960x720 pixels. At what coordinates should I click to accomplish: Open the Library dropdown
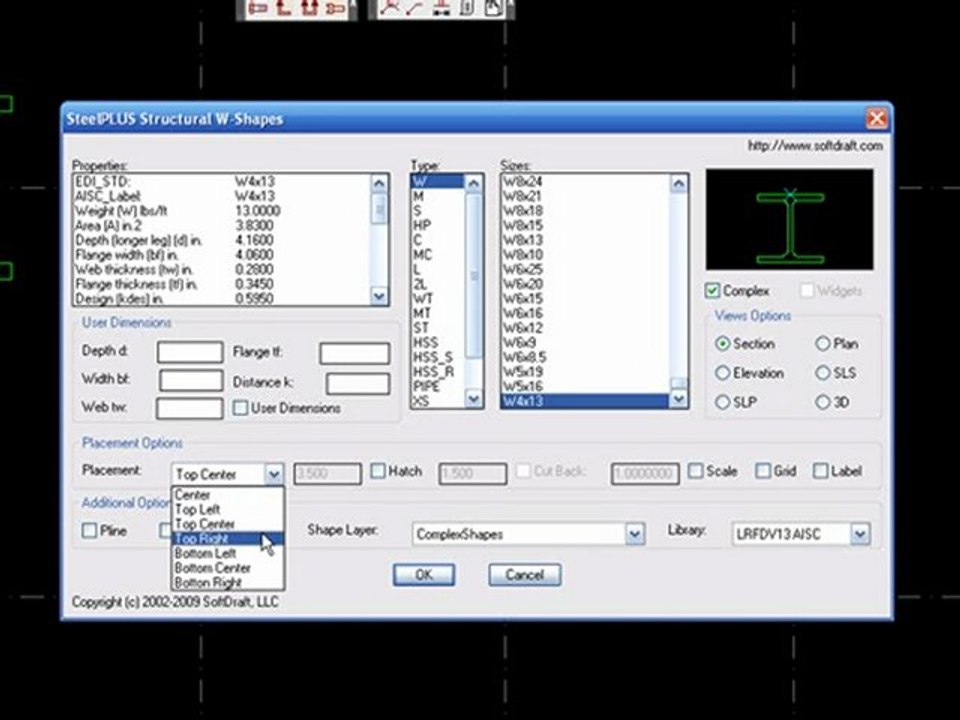860,534
